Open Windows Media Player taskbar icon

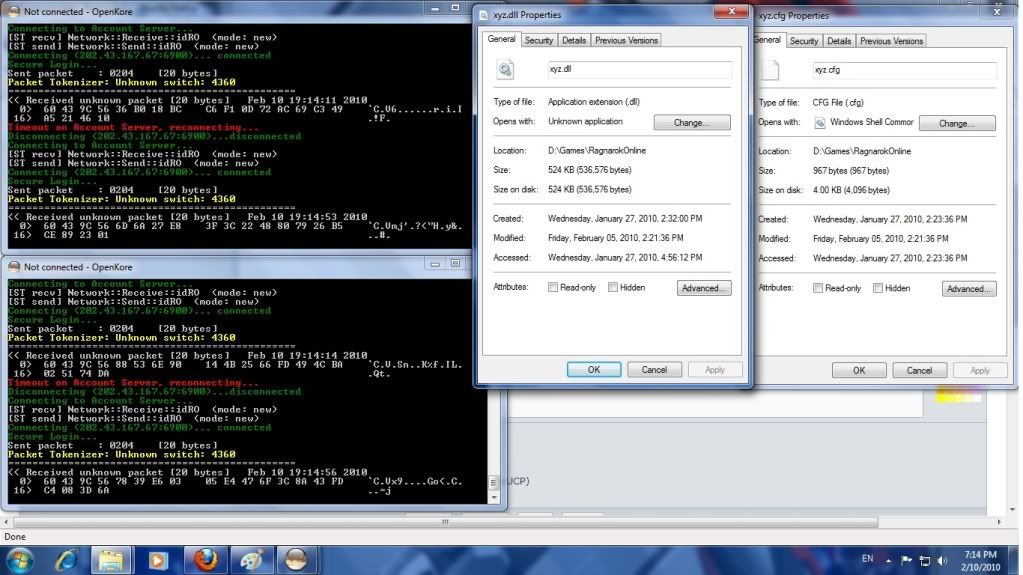coord(157,560)
